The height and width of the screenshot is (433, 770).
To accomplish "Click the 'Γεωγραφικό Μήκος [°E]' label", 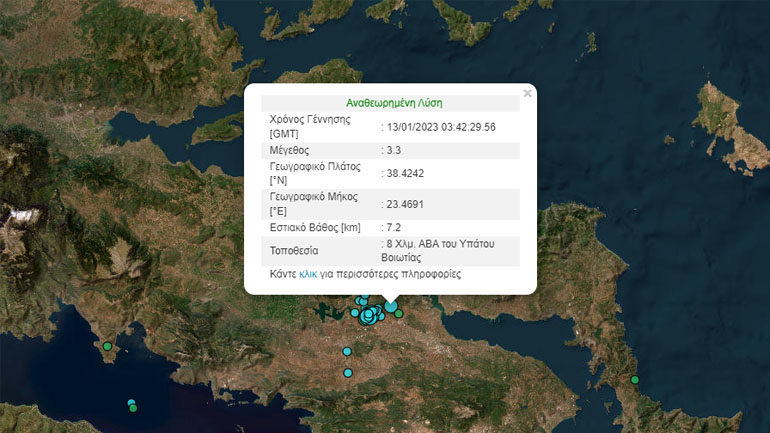I will point(313,204).
